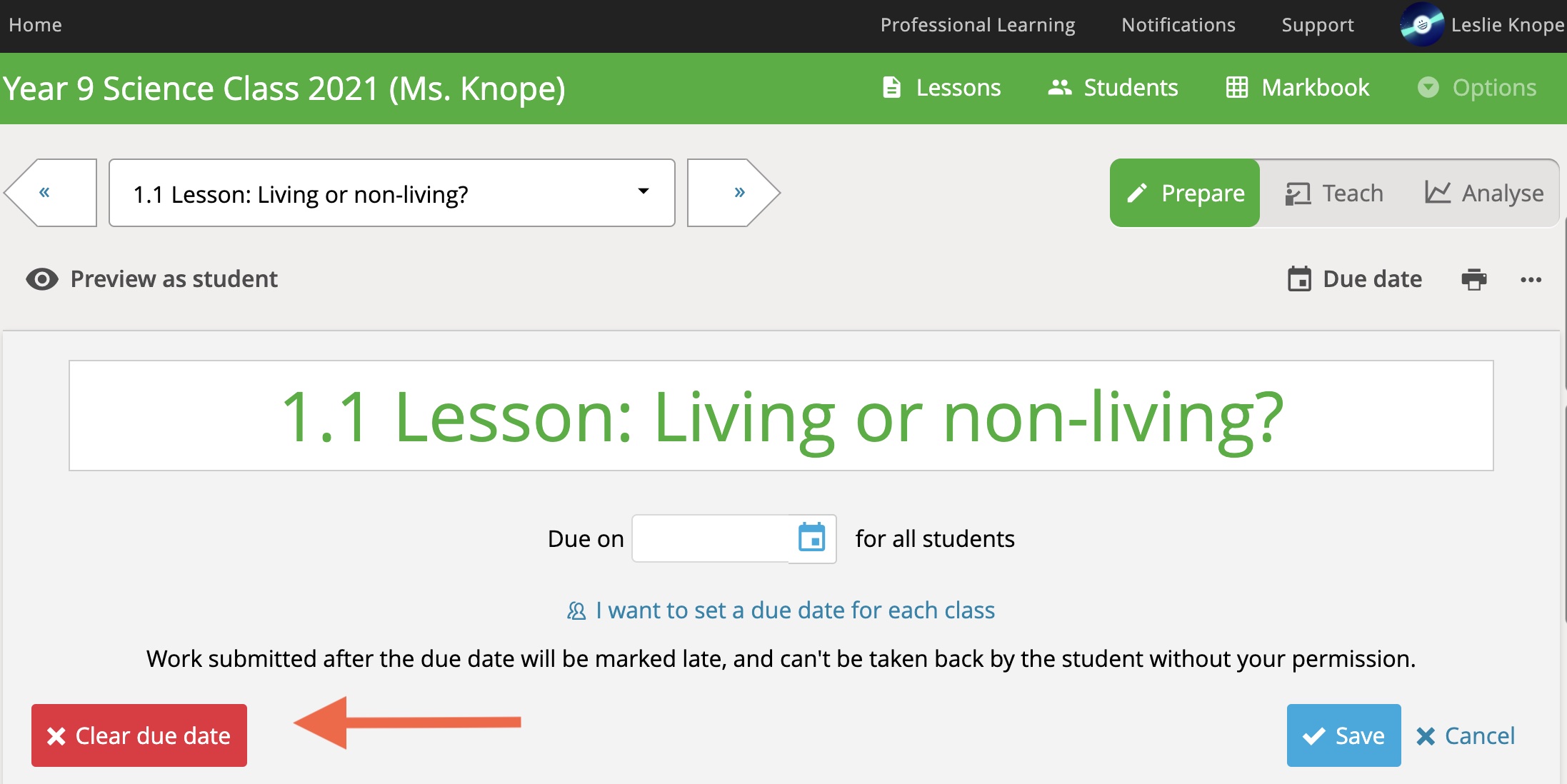Go to previous lesson with double-left arrow
This screenshot has height=784, width=1567.
(x=51, y=193)
